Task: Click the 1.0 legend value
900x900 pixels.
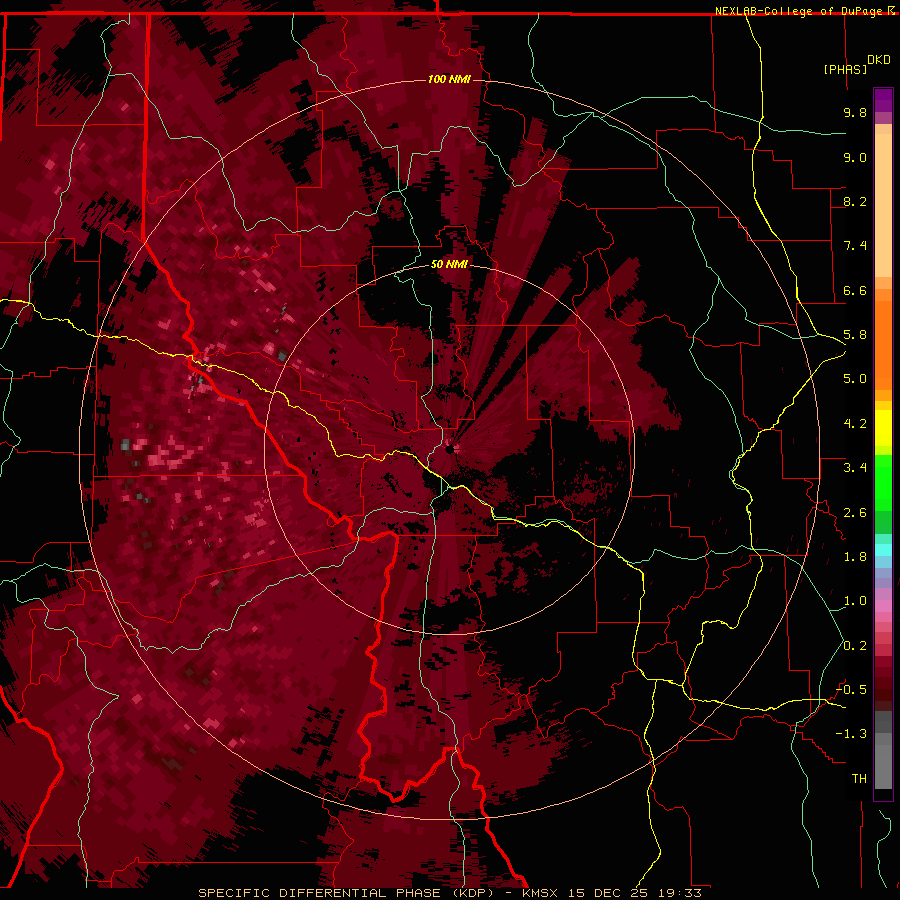Action: [855, 601]
